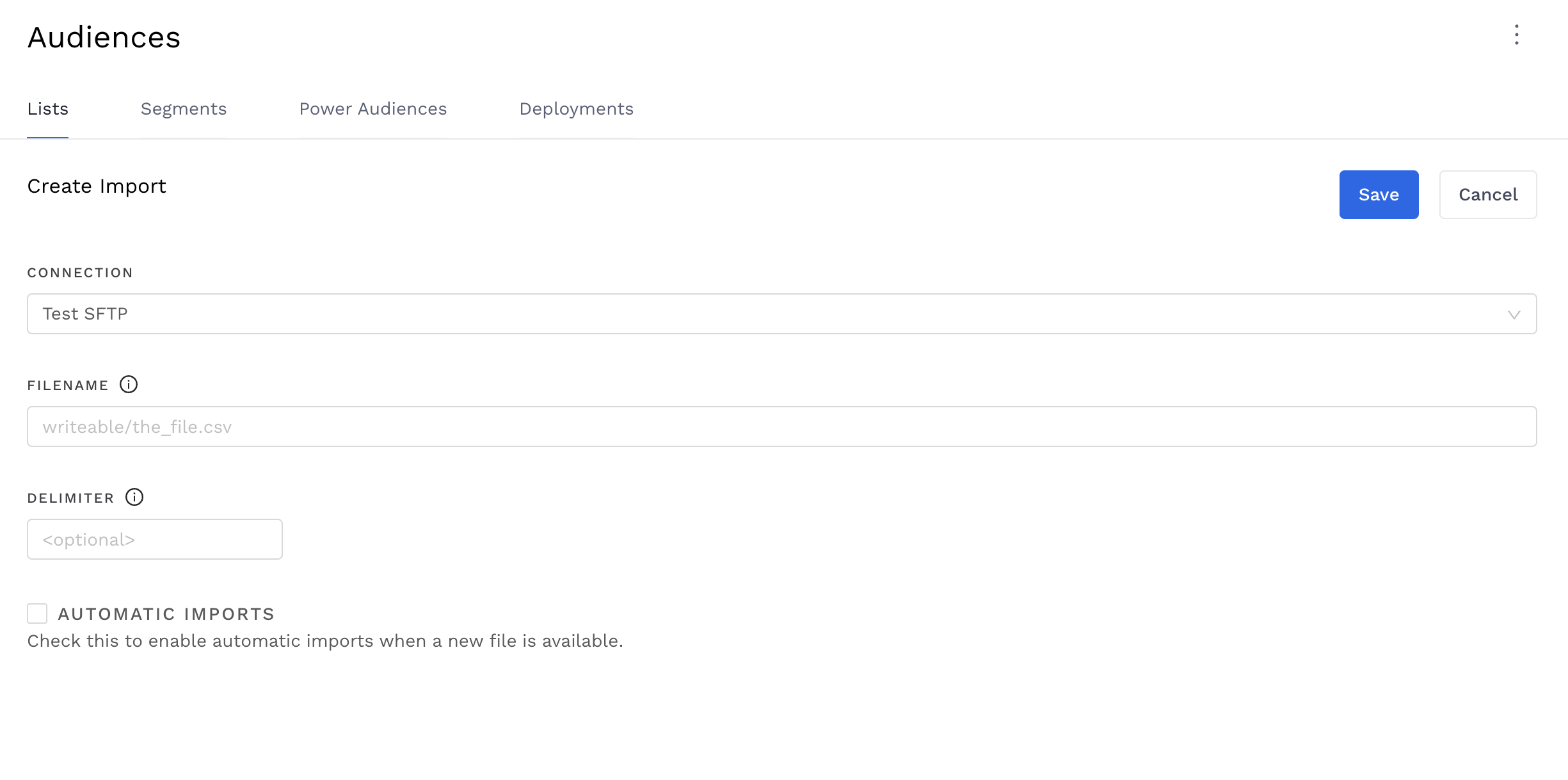Click the Delimiter info icon

(x=134, y=497)
